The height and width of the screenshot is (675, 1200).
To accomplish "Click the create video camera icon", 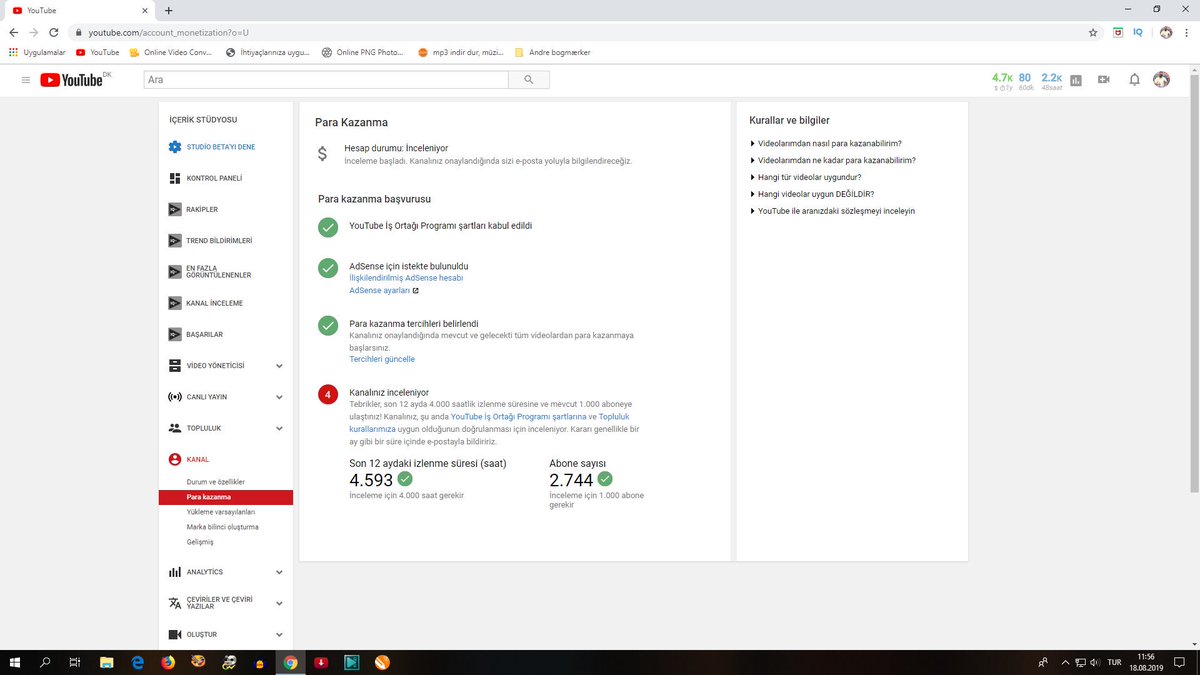I will pos(1104,80).
